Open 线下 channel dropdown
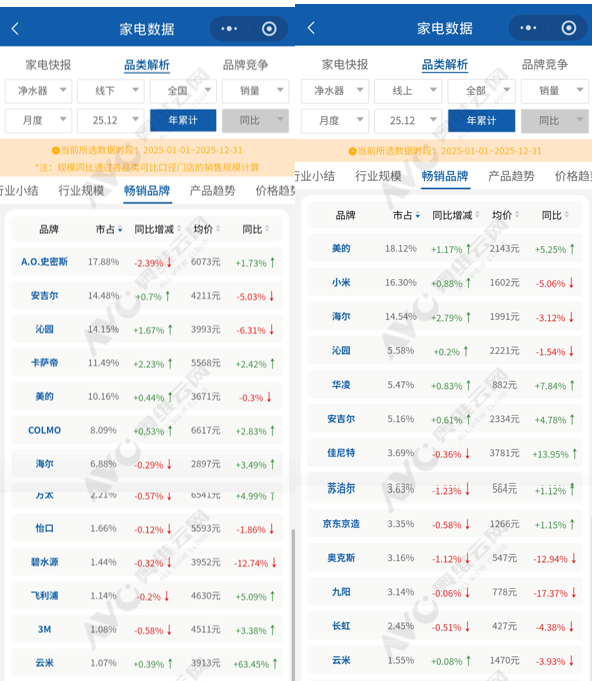The width and height of the screenshot is (592, 681). [x=111, y=91]
